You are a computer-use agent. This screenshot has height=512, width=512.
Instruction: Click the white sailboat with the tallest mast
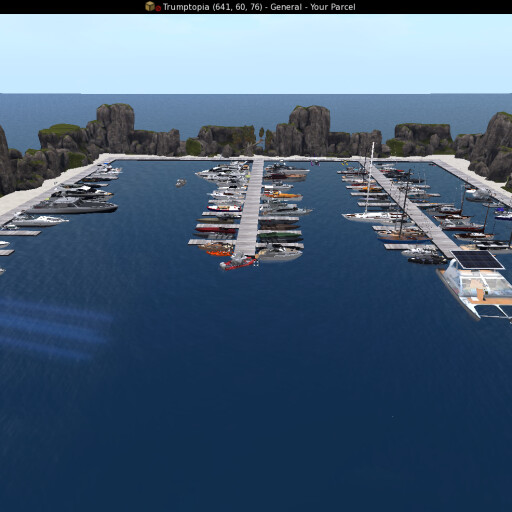point(372,215)
